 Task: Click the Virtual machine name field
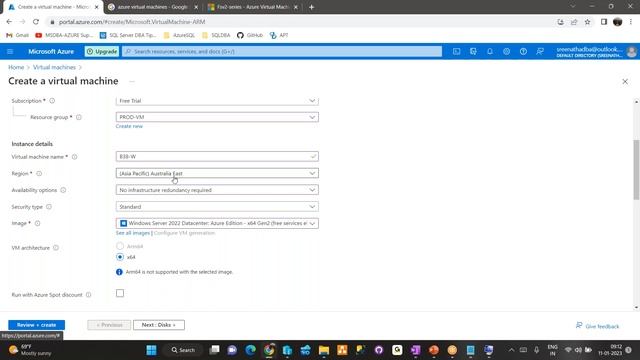[217, 157]
